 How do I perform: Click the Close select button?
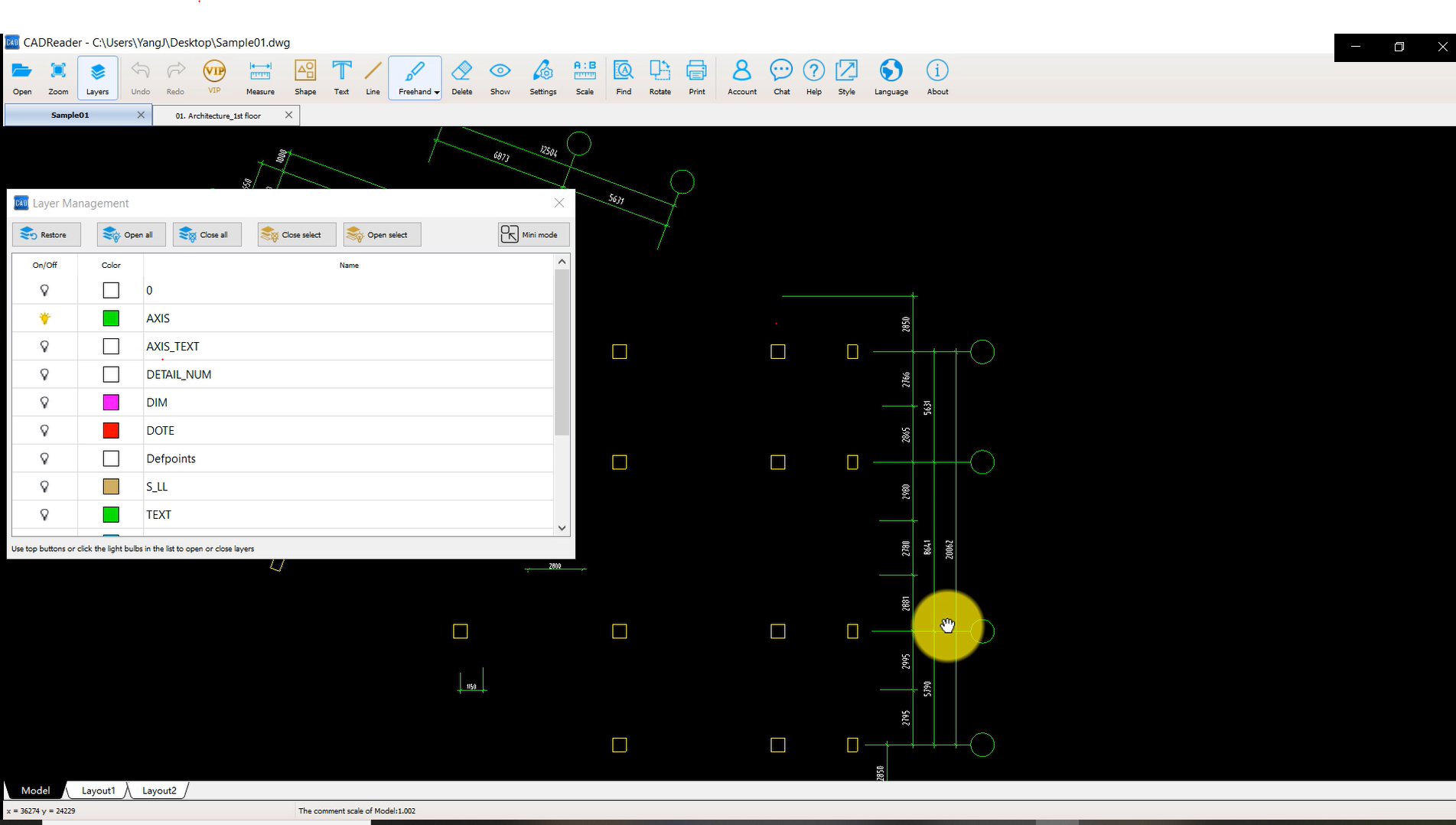coord(297,234)
